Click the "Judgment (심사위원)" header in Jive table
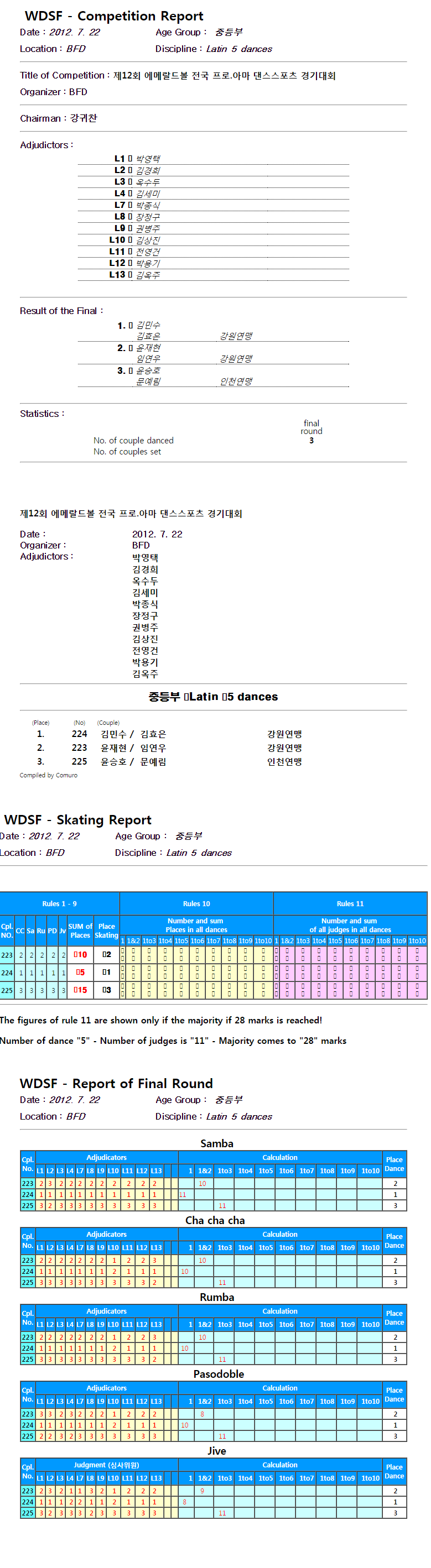This screenshot has width=431, height=1568. (107, 1465)
